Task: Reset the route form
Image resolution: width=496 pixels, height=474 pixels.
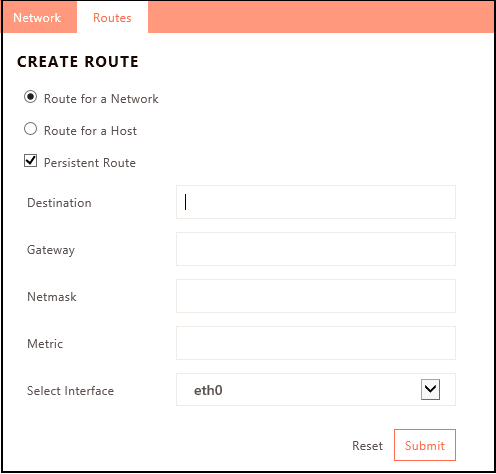Action: pyautogui.click(x=367, y=446)
